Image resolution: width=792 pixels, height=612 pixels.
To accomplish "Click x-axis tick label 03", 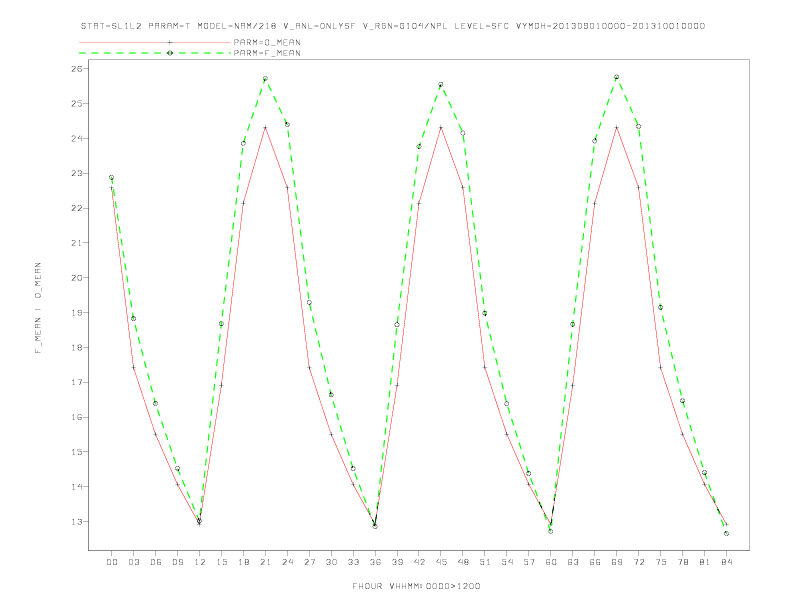I will [133, 562].
